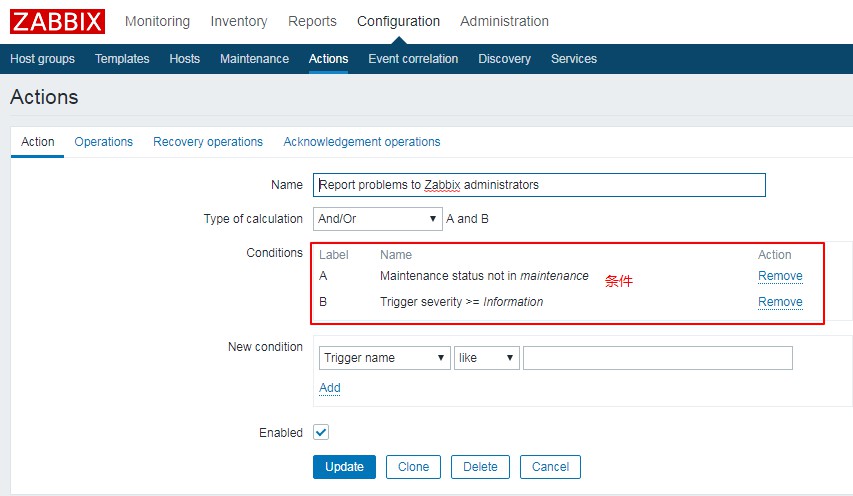Remove condition A maintenance status
This screenshot has width=853, height=496.
(x=780, y=276)
